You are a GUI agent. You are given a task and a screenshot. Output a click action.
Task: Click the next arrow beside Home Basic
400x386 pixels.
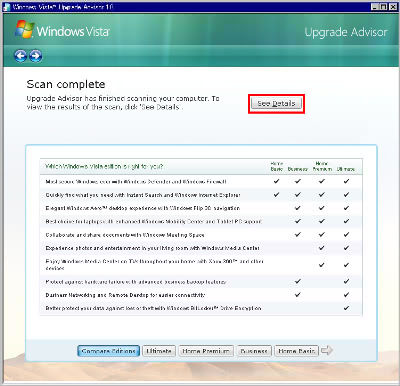327,350
